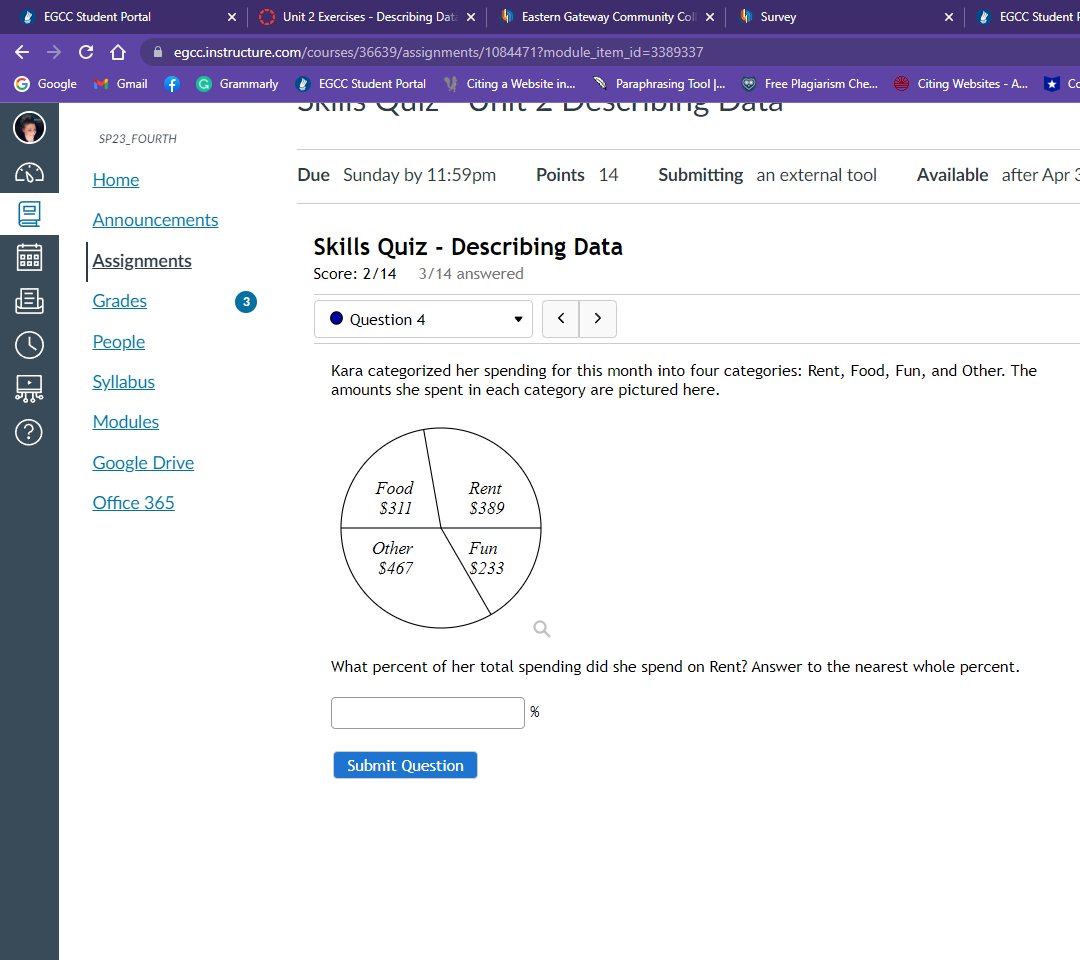
Task: Open the Question 4 dropdown selector
Action: point(423,319)
